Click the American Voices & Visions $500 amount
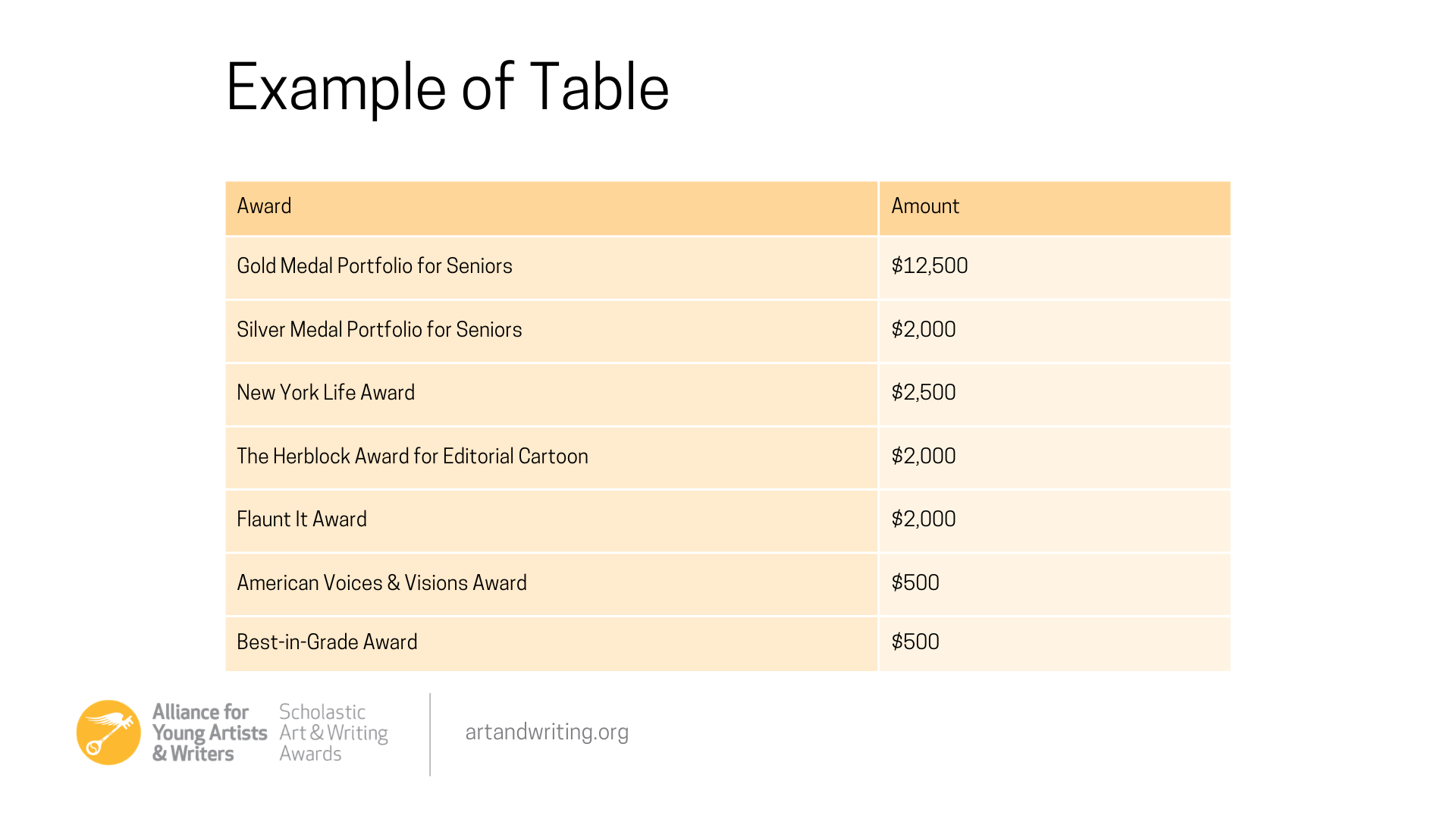Screen dimensions: 1456x819 [x=915, y=583]
